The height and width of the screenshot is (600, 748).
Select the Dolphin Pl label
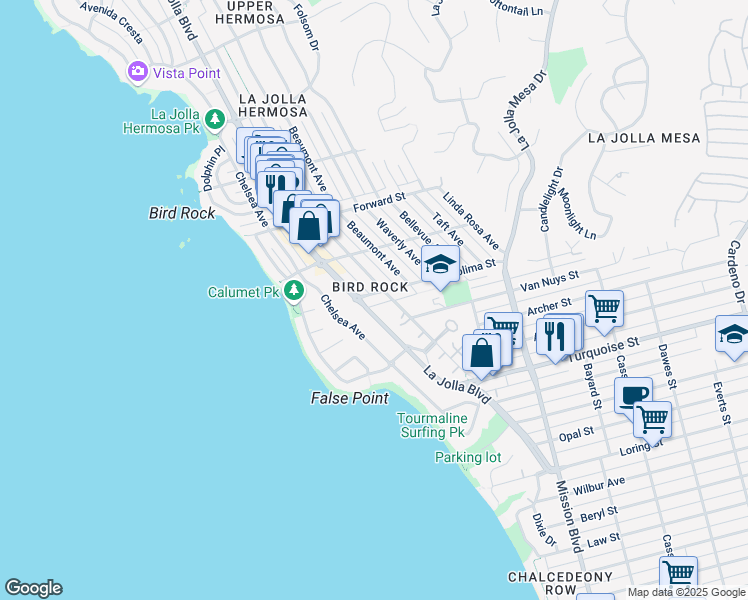[213, 169]
